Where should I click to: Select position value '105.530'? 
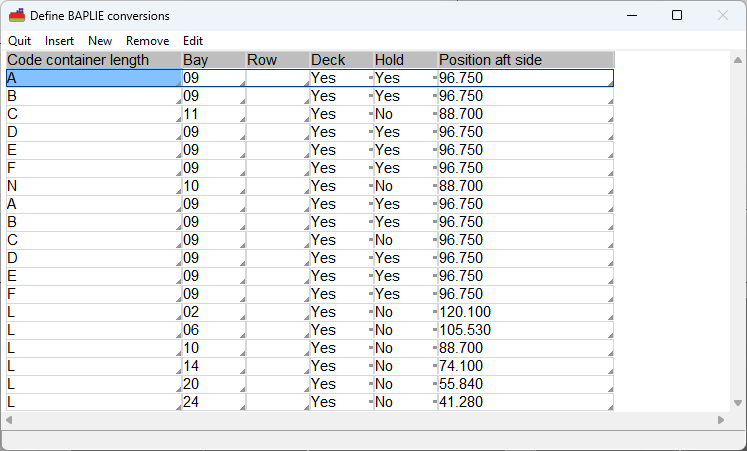click(526, 330)
